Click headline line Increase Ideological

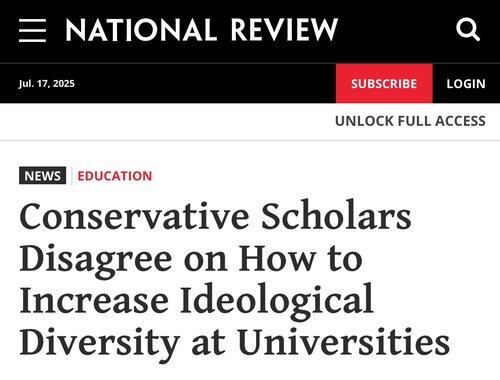(196, 299)
